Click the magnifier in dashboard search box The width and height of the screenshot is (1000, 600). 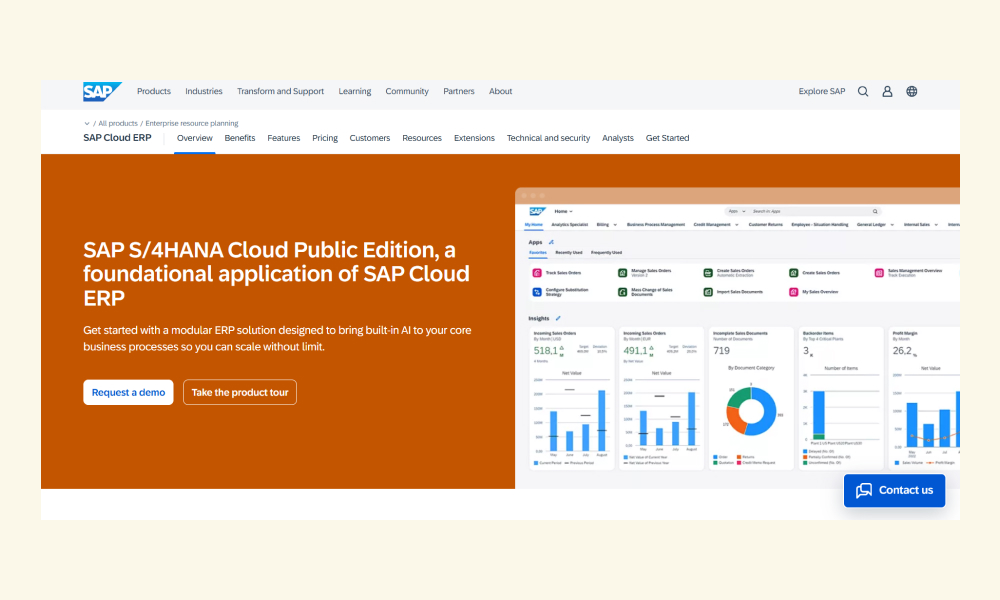(x=875, y=211)
